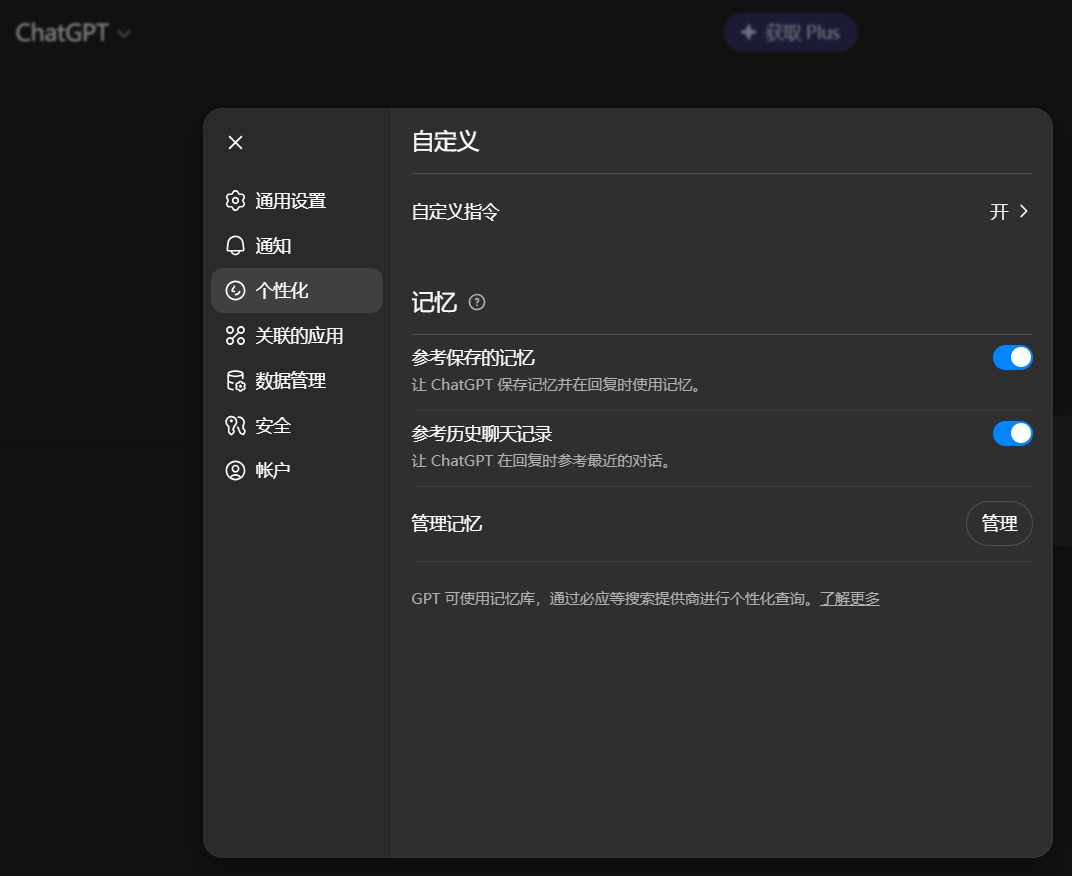
Task: Click the 参考保存的记忆 label text
Action: click(473, 357)
